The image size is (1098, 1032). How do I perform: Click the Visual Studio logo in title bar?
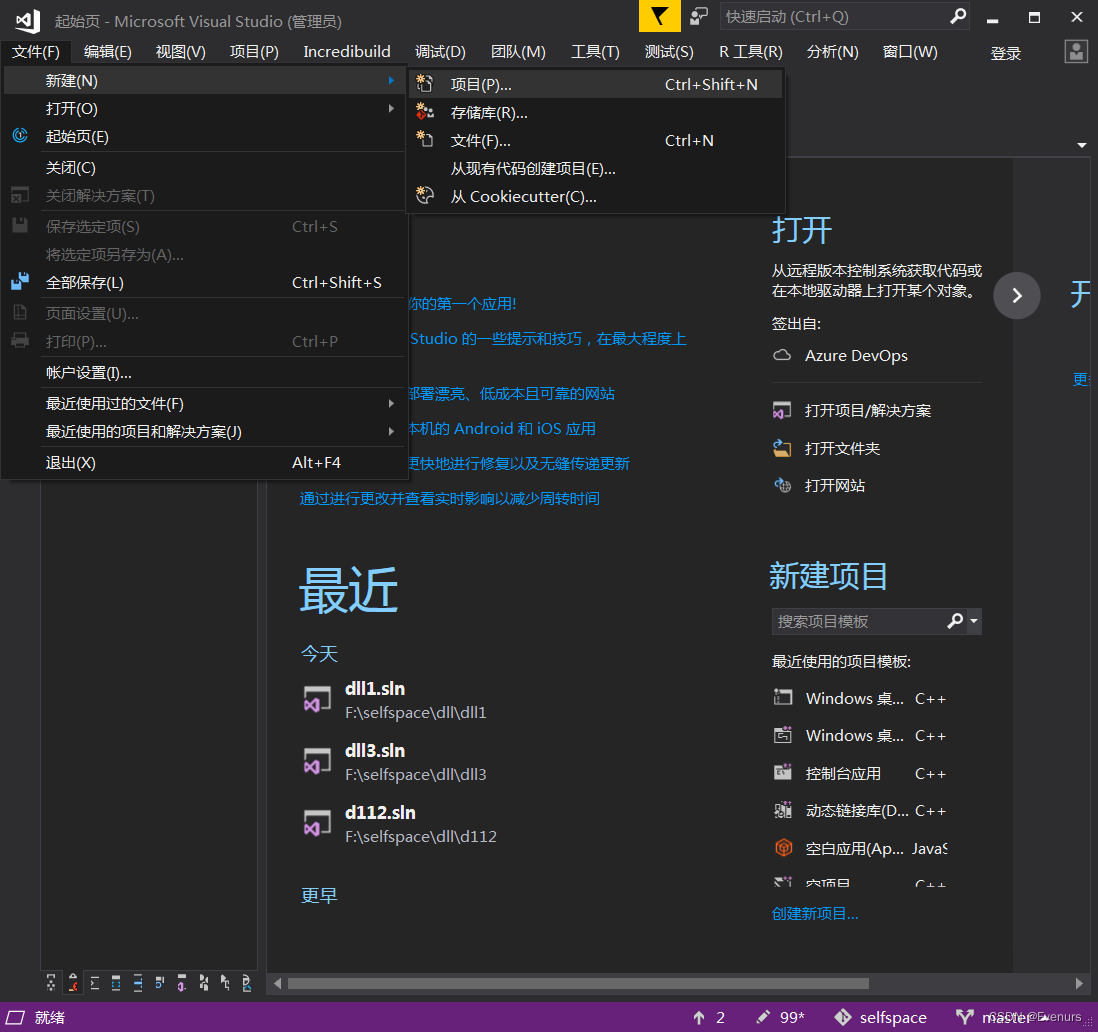point(28,21)
